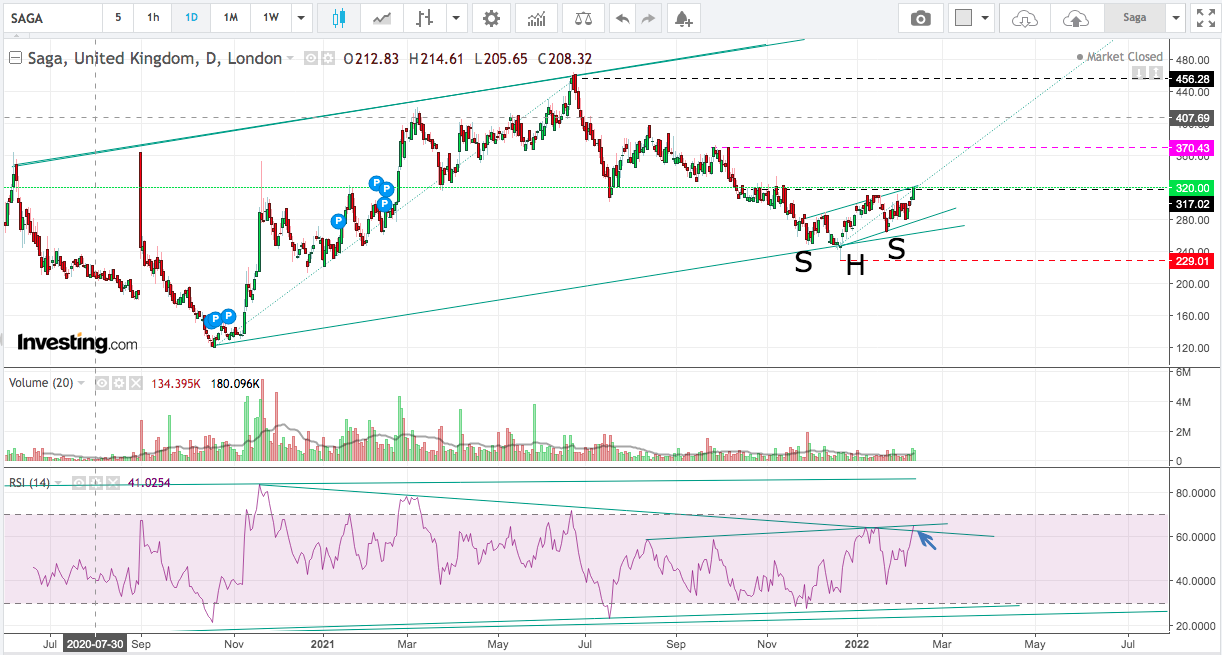1222x655 pixels.
Task: Open the Volume (20) indicator dropdown
Action: click(82, 384)
